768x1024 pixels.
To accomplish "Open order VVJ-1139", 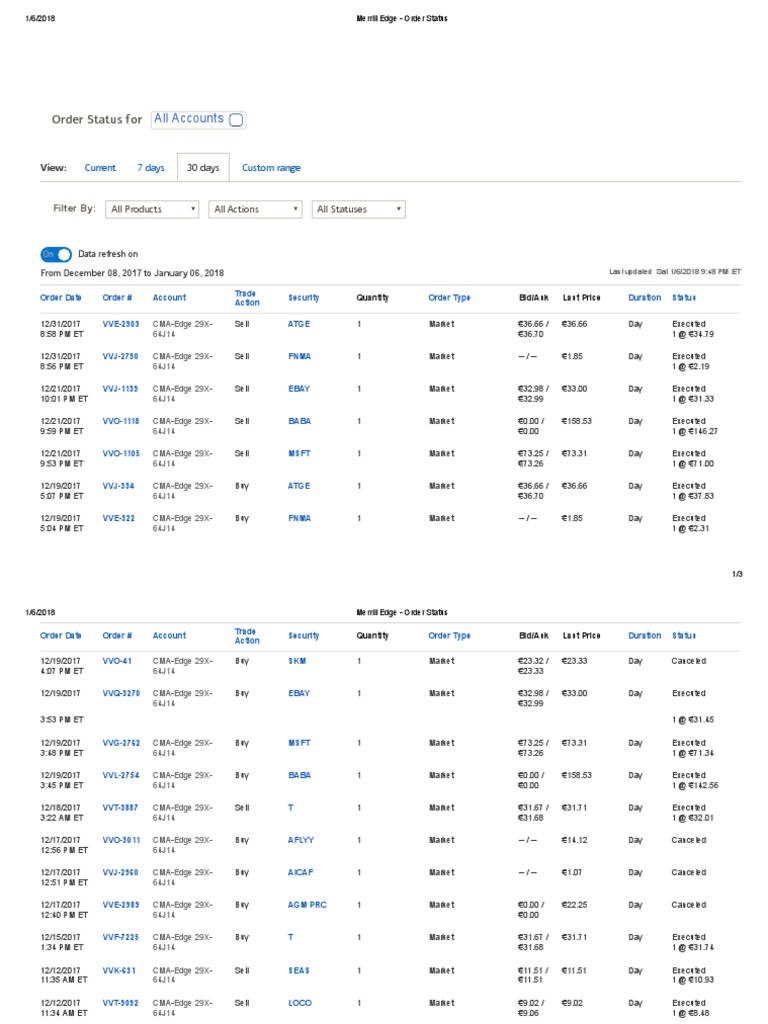I will tap(120, 389).
